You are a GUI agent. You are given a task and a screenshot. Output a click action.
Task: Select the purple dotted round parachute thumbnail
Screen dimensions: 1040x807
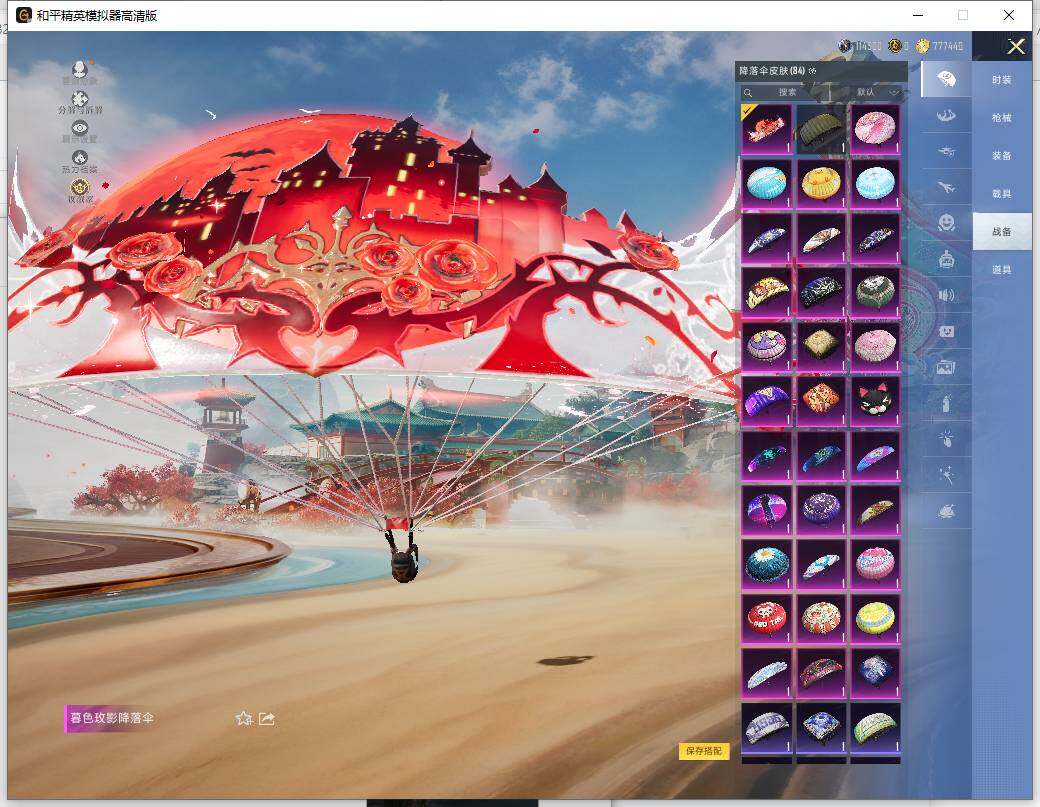coord(821,509)
